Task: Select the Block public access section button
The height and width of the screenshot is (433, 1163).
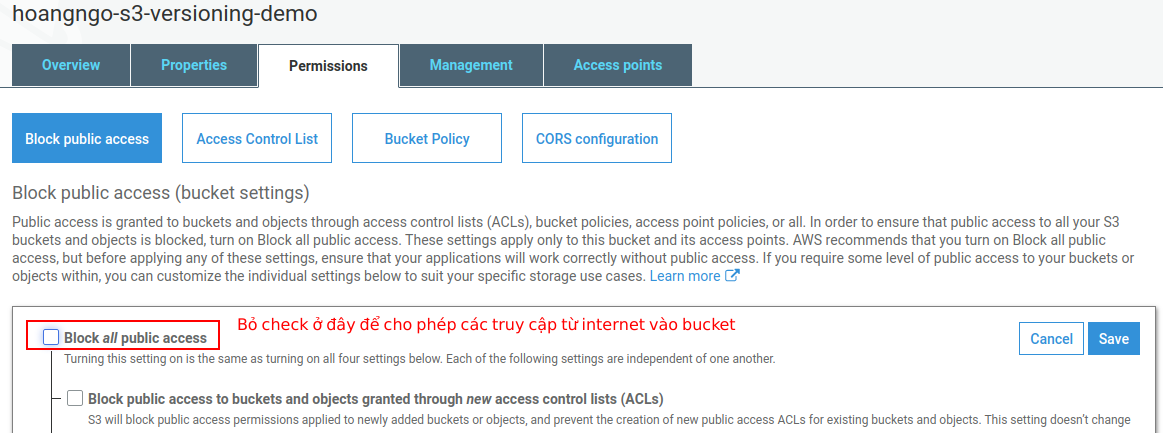Action: (x=87, y=139)
